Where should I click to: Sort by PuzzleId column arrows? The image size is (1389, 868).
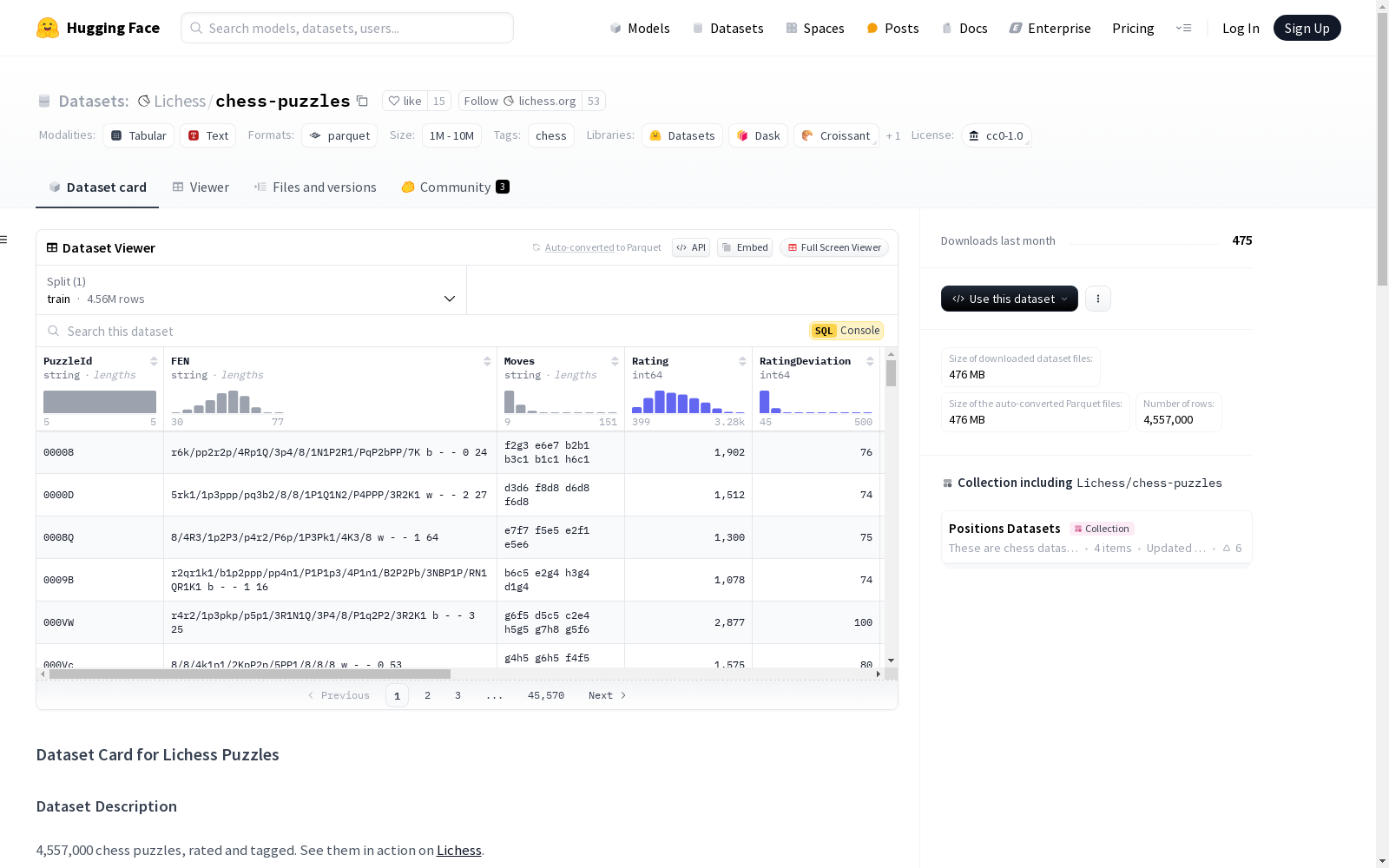tap(154, 361)
